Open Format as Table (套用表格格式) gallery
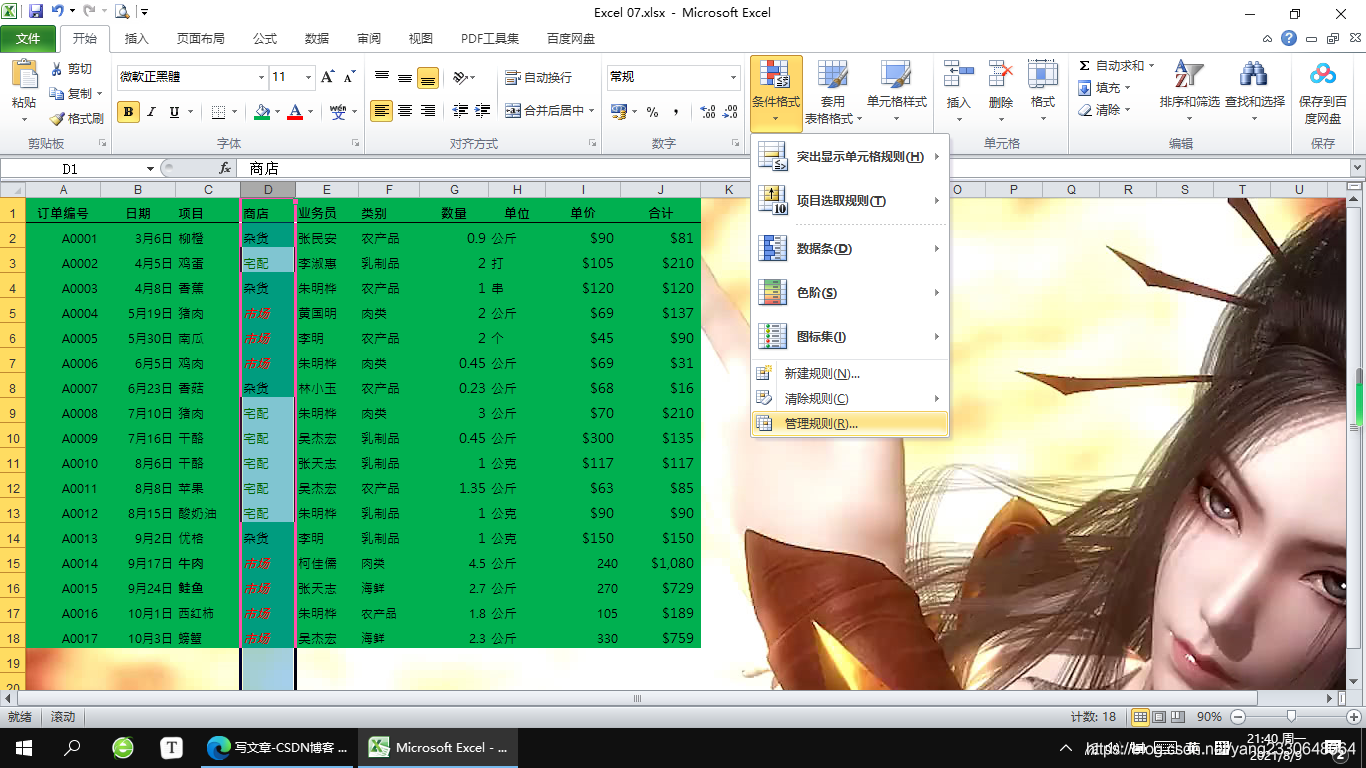 tap(832, 93)
